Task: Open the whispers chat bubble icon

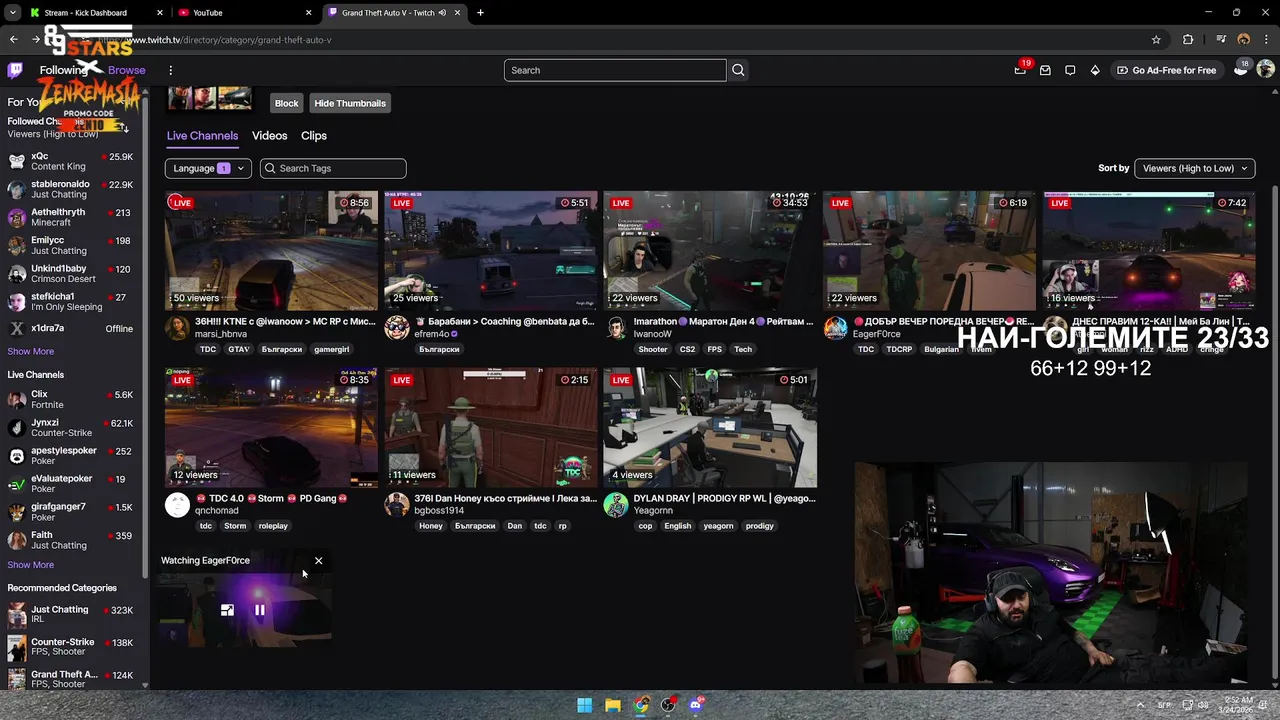Action: [x=1070, y=70]
